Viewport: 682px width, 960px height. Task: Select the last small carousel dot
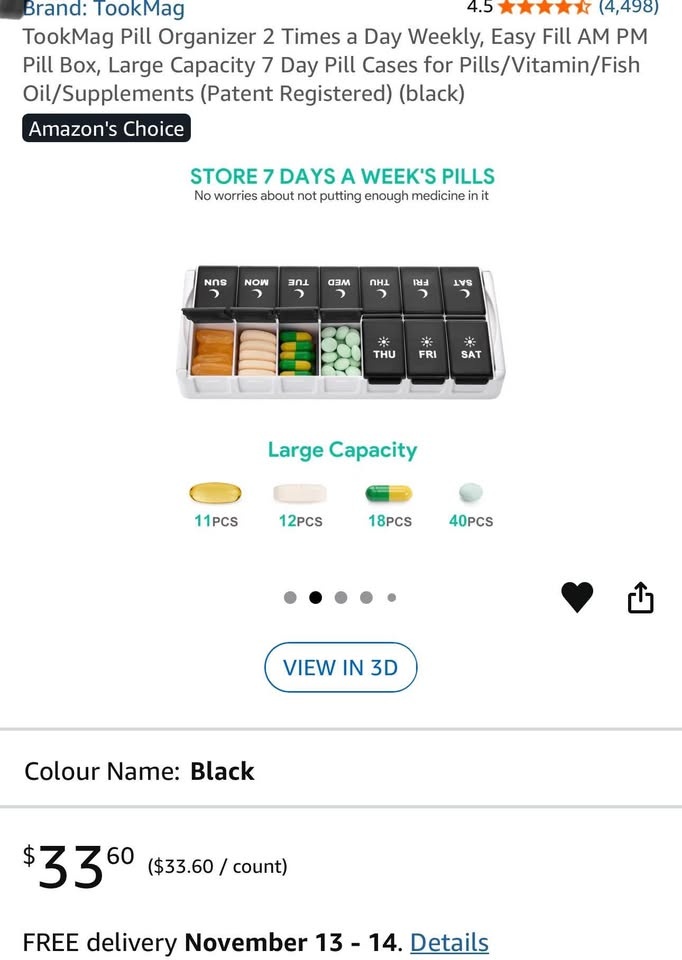point(391,598)
